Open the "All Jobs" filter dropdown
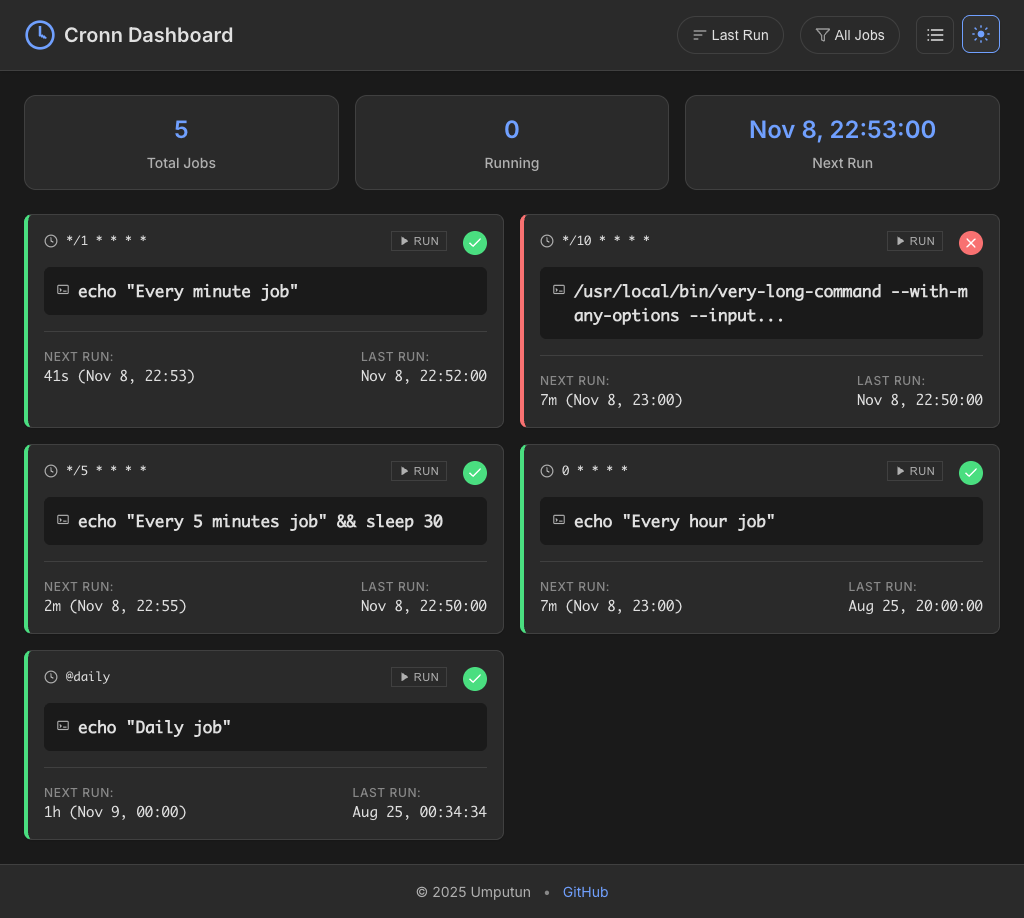 point(849,34)
